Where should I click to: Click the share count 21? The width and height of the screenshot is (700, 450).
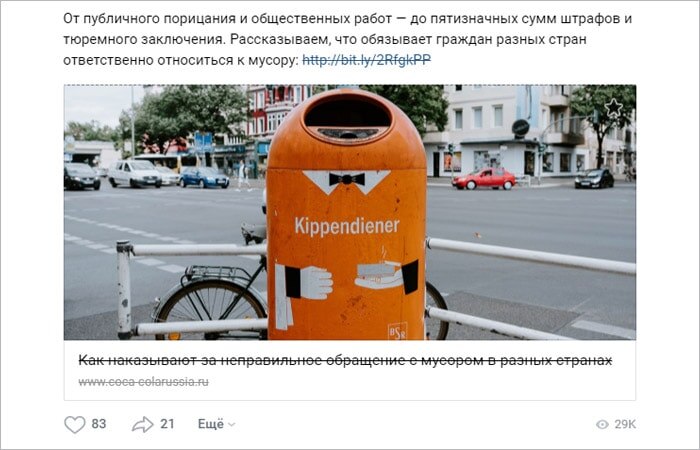(167, 424)
